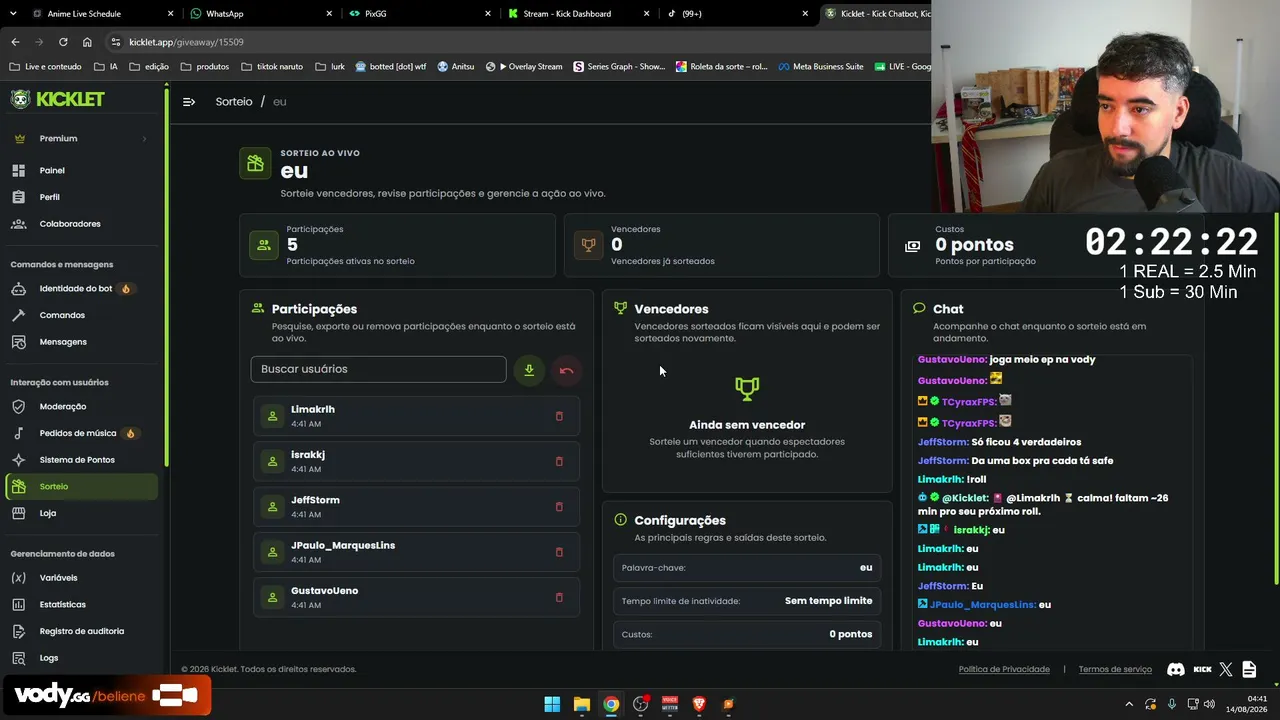
Task: Open the Mensagens page
Action: (x=63, y=342)
